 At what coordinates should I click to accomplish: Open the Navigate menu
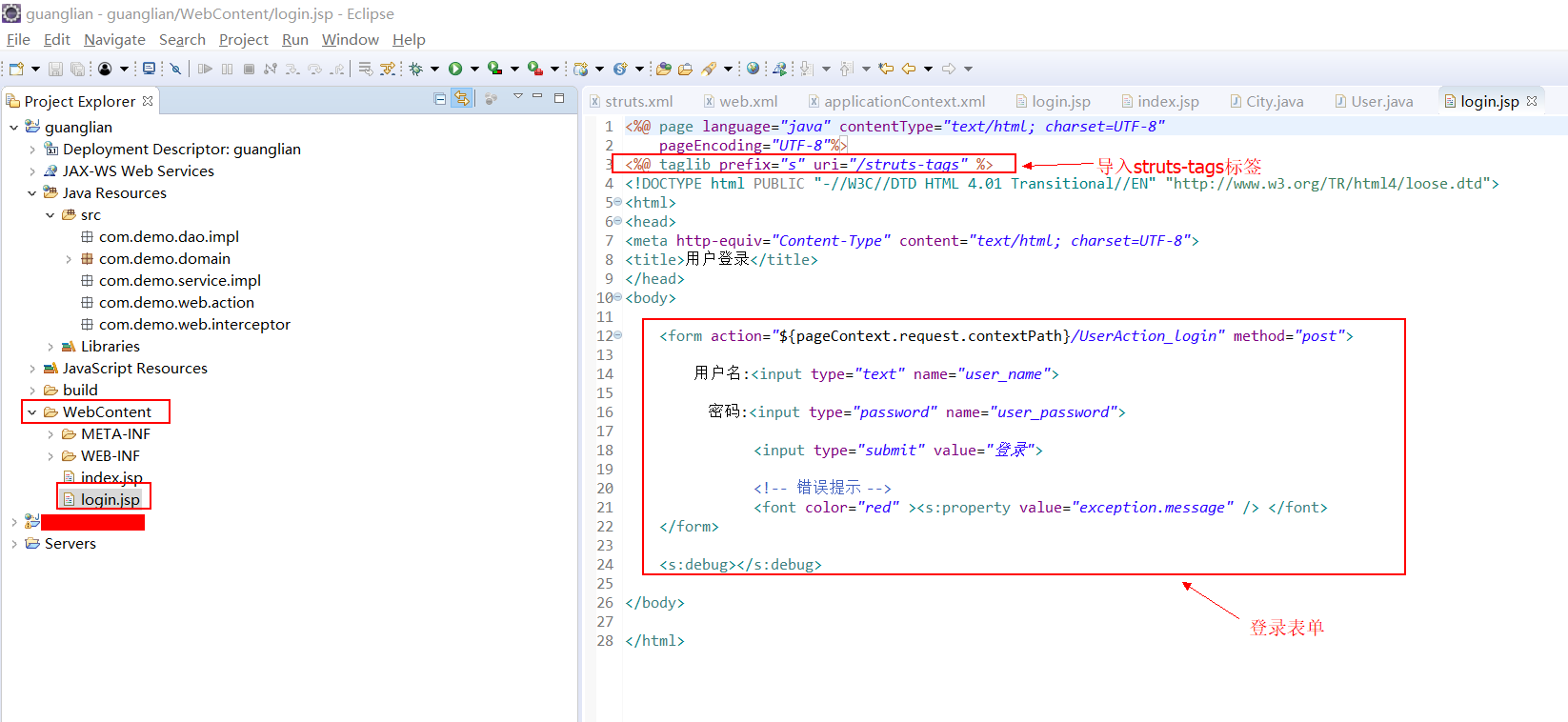(x=114, y=40)
